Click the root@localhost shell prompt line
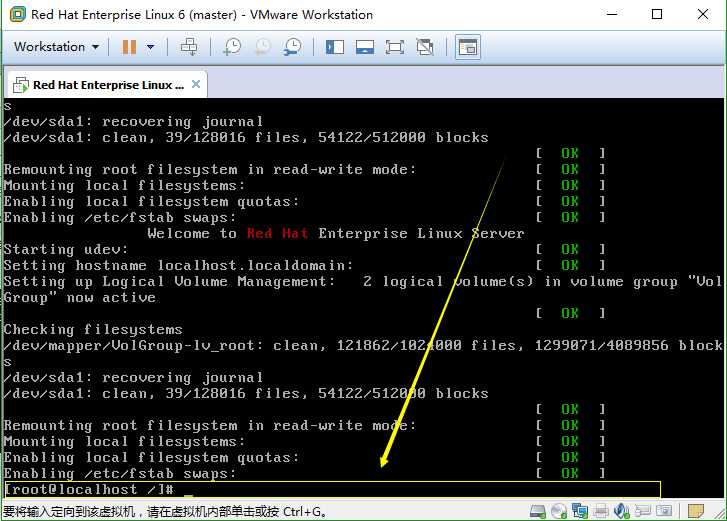 tap(332, 489)
